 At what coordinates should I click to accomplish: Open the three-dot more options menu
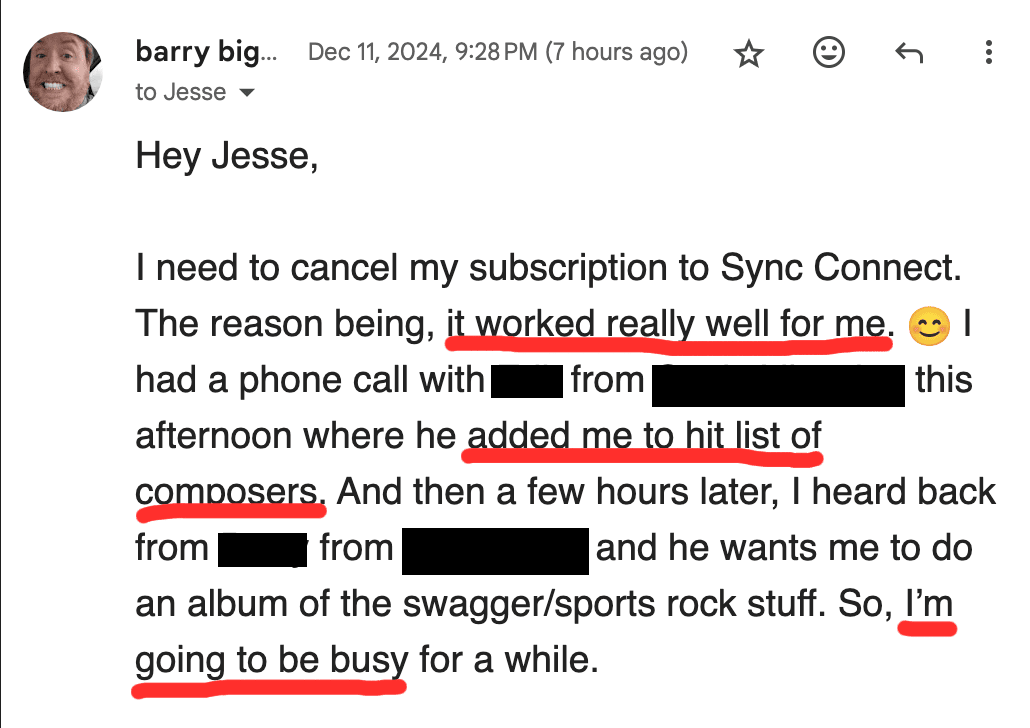point(989,52)
